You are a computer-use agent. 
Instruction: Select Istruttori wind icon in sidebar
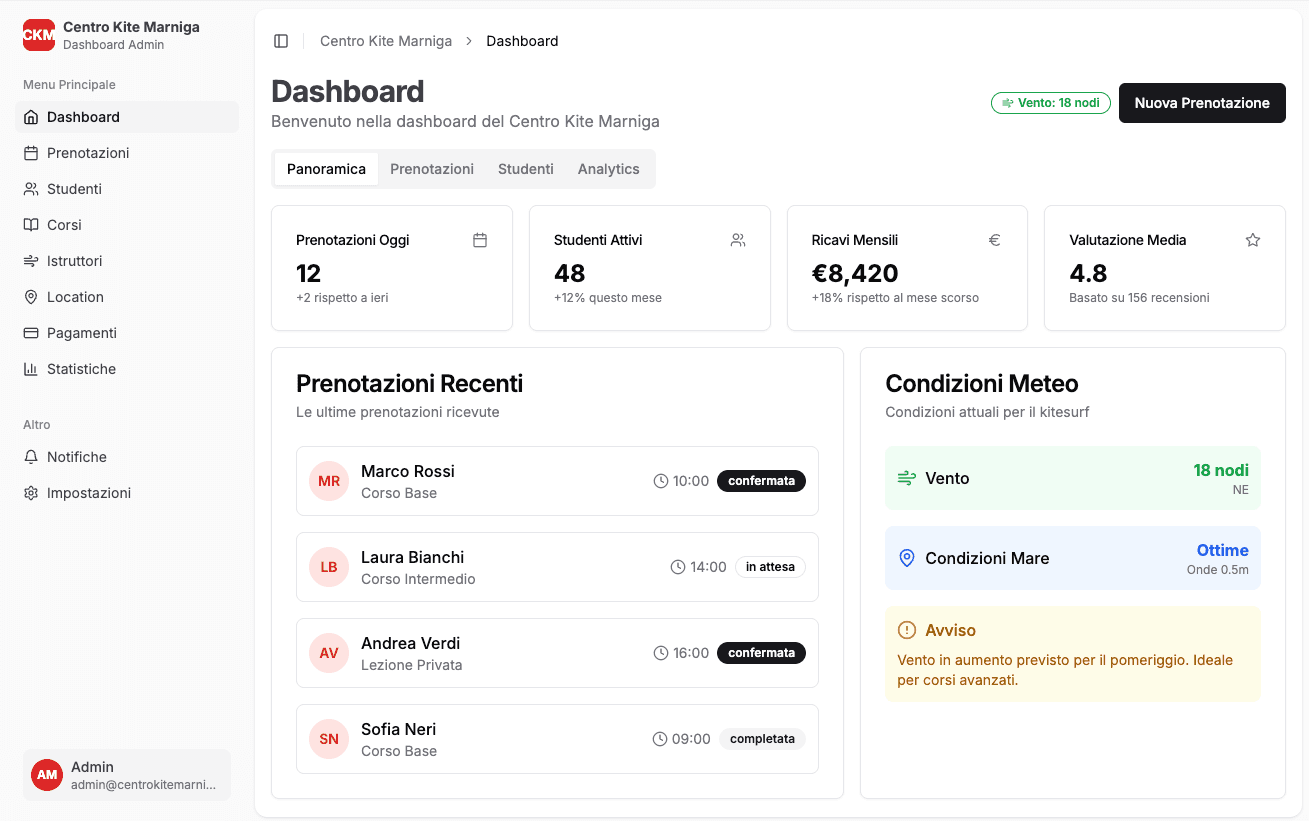[31, 261]
